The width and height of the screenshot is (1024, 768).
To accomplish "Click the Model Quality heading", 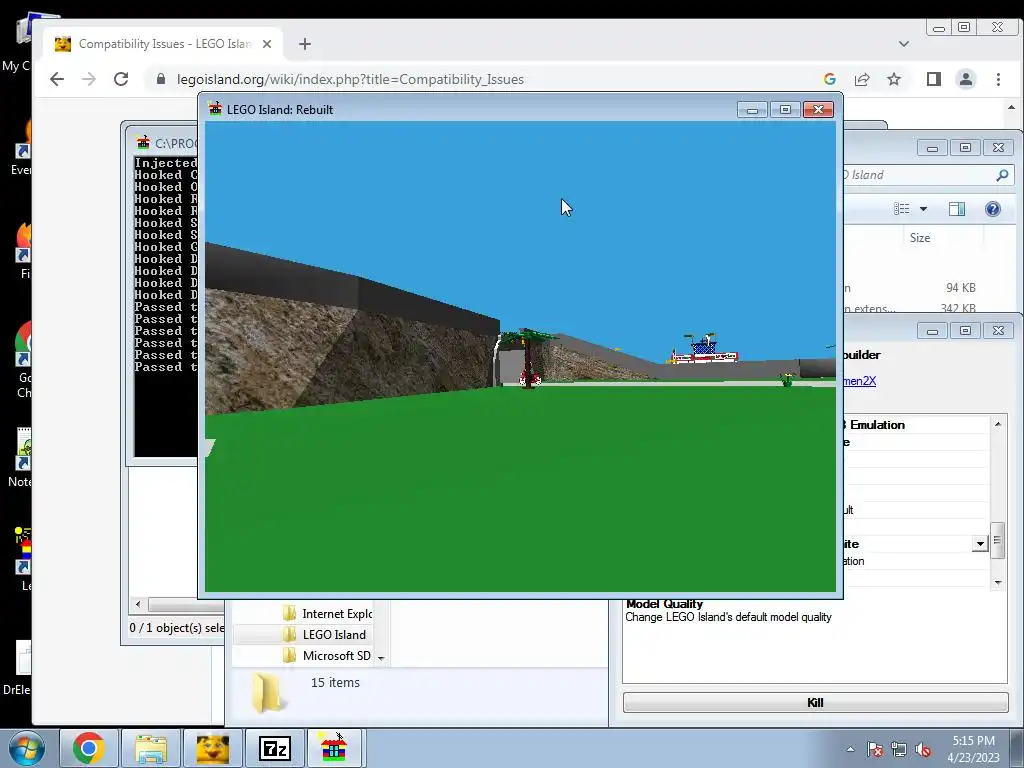I will point(664,604).
